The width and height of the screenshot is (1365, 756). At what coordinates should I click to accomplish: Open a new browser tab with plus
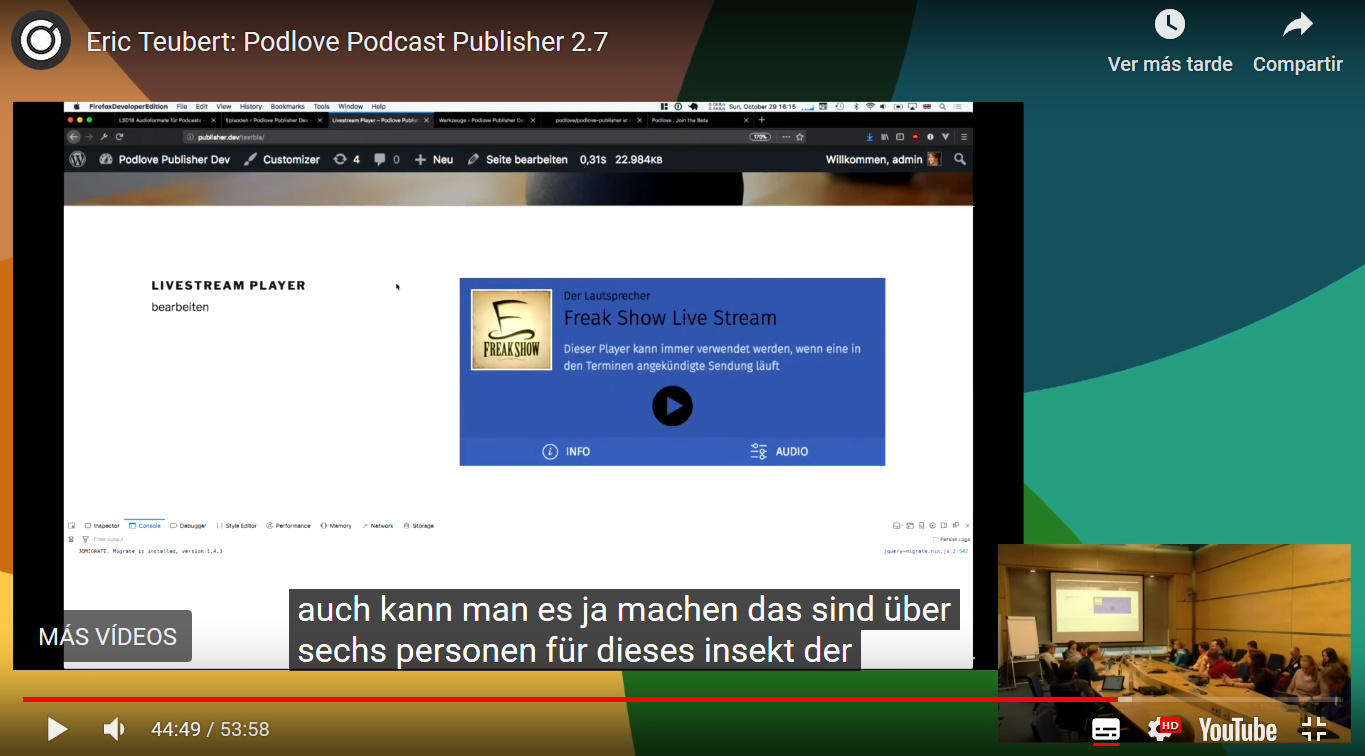click(x=762, y=120)
